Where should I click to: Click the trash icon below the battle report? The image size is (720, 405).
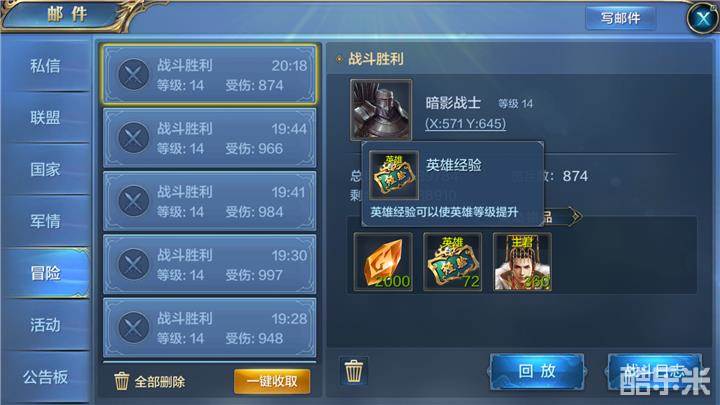coord(354,371)
